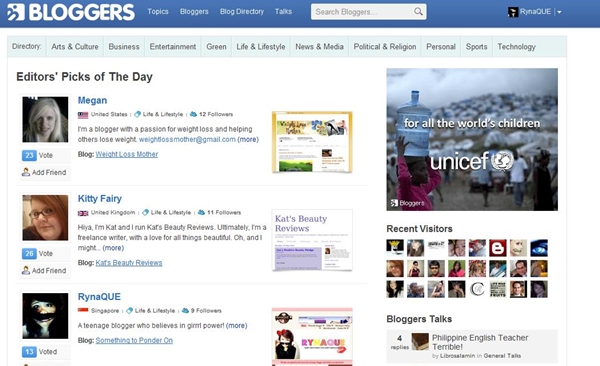Open Philippine English Teacher Terrible! talk
Screen dimensions: 600x366
click(480, 342)
